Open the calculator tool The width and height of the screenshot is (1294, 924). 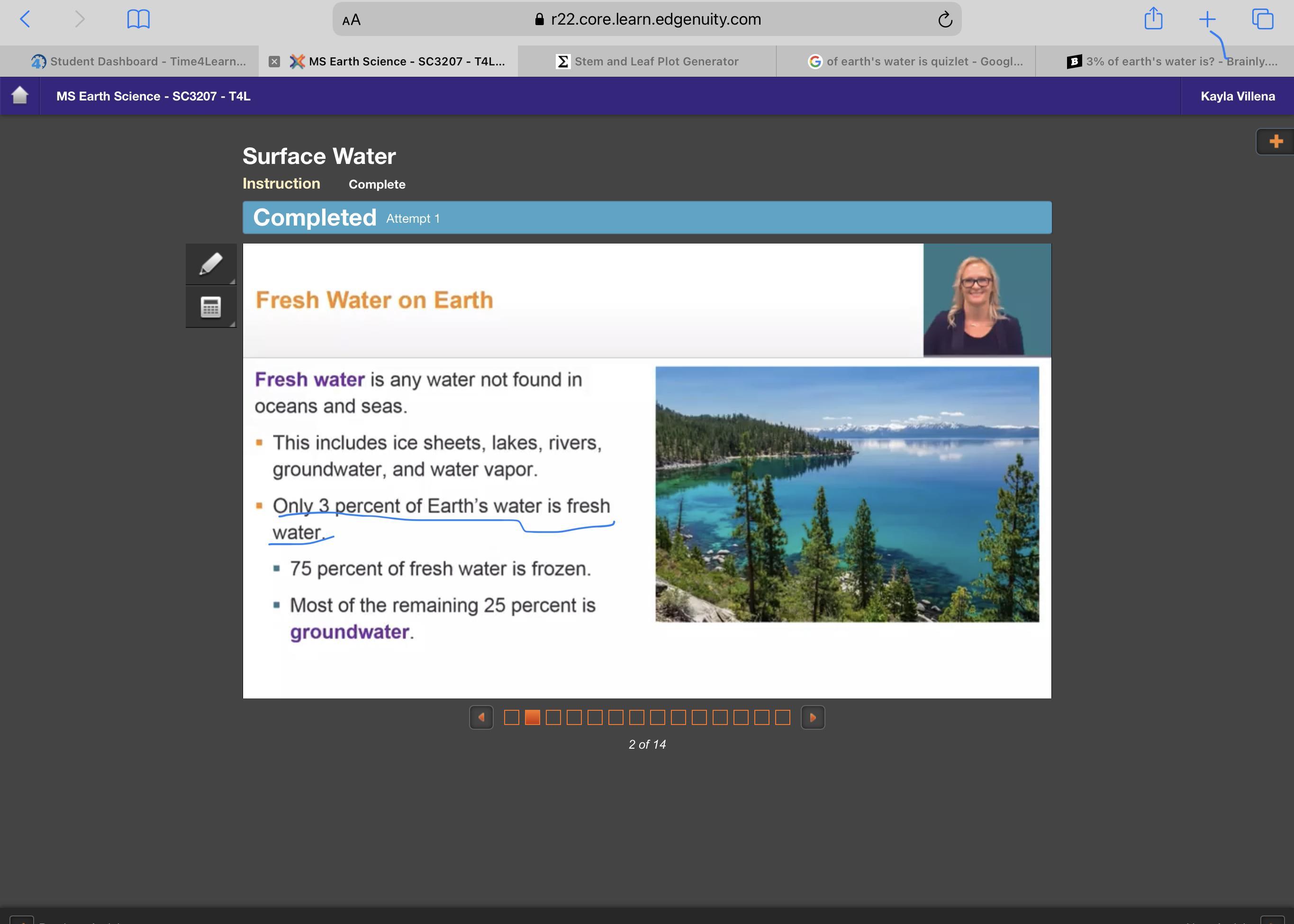point(210,307)
